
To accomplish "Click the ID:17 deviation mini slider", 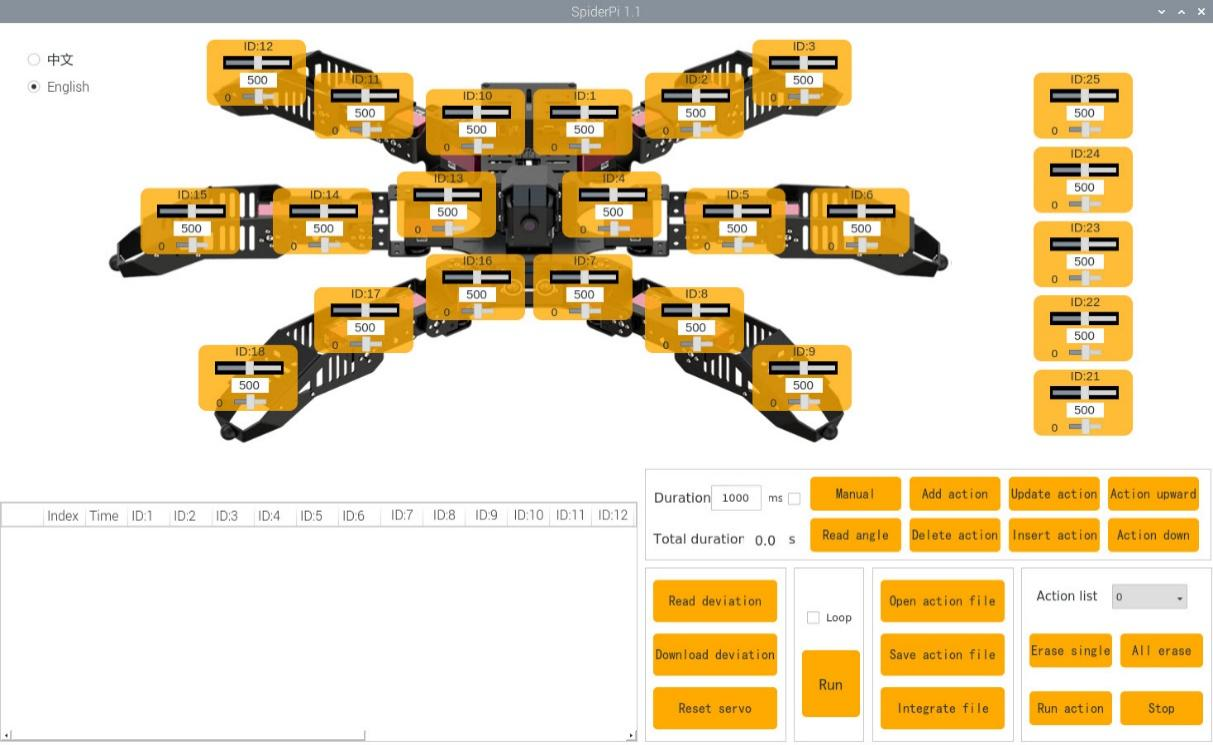I will [x=364, y=343].
